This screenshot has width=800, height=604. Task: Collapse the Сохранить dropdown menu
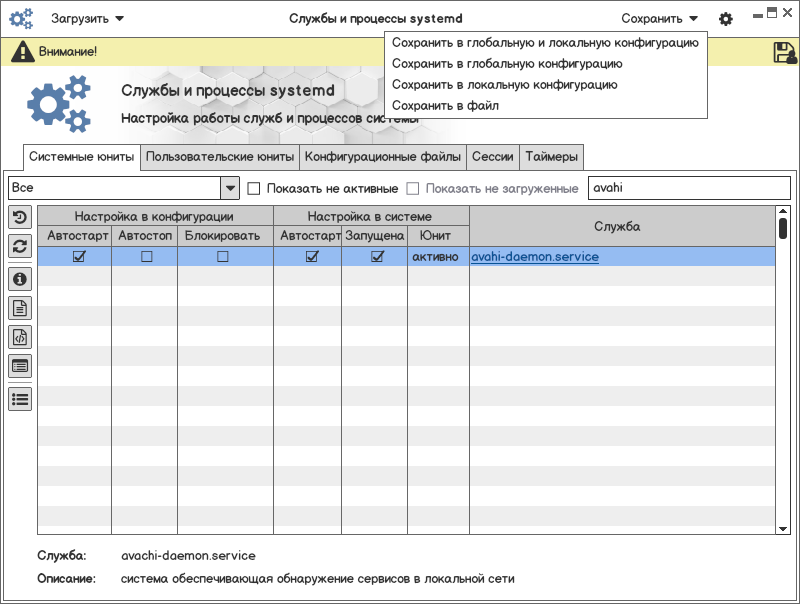(659, 19)
